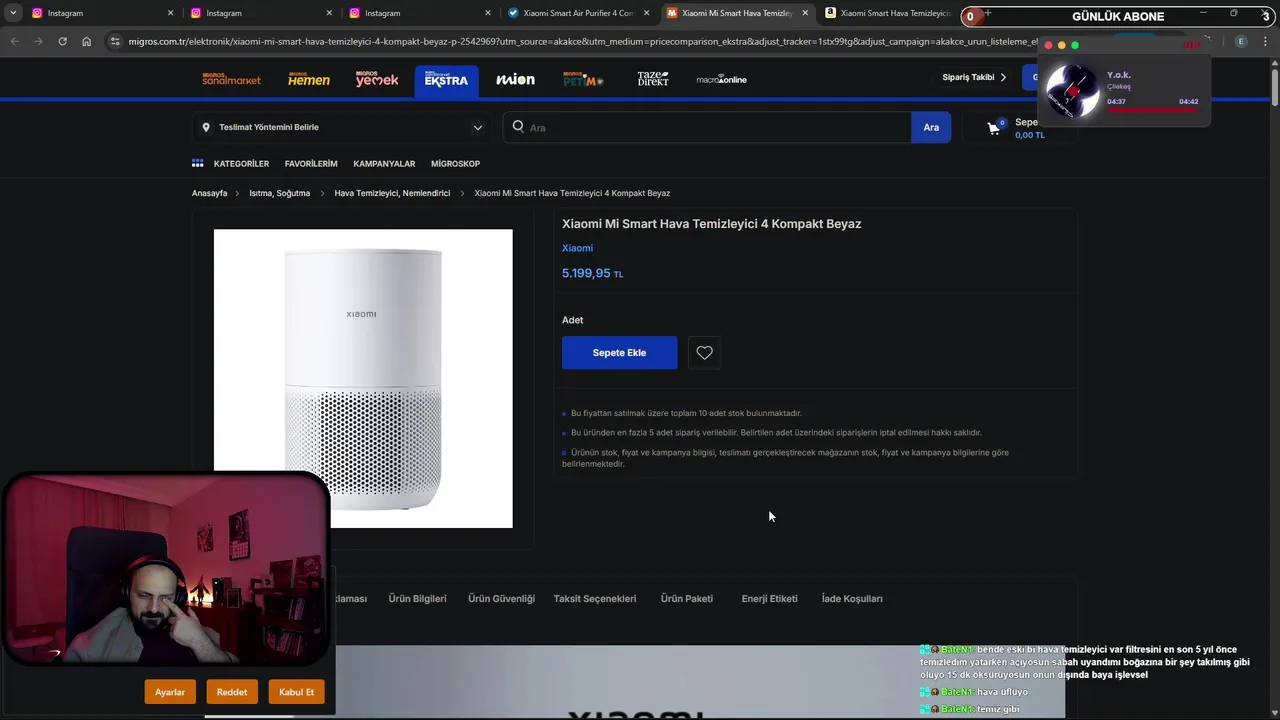Select the Enerji Etiketi tab
This screenshot has width=1280, height=720.
tap(769, 598)
